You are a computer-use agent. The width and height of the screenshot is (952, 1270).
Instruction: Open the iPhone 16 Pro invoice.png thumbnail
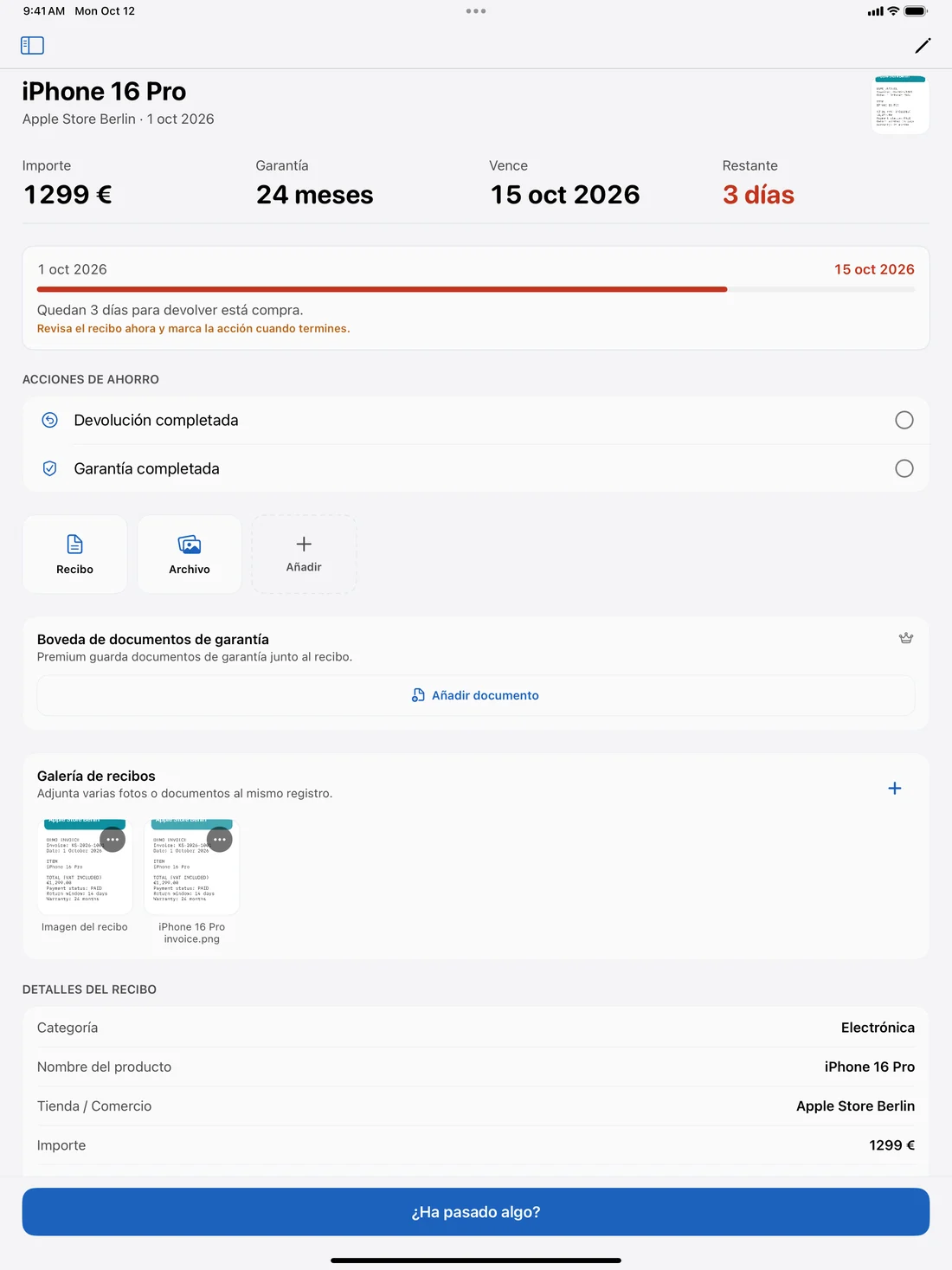click(192, 867)
